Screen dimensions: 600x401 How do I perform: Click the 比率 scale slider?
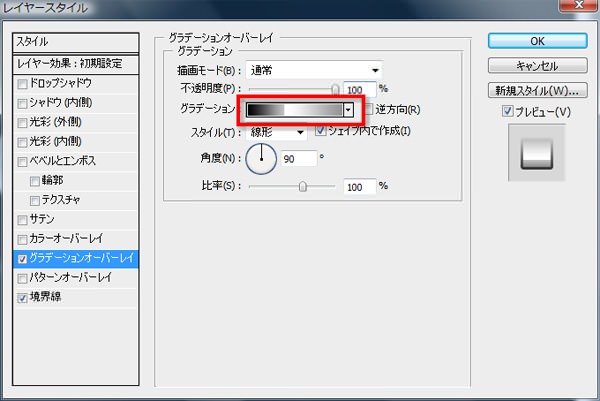point(292,186)
